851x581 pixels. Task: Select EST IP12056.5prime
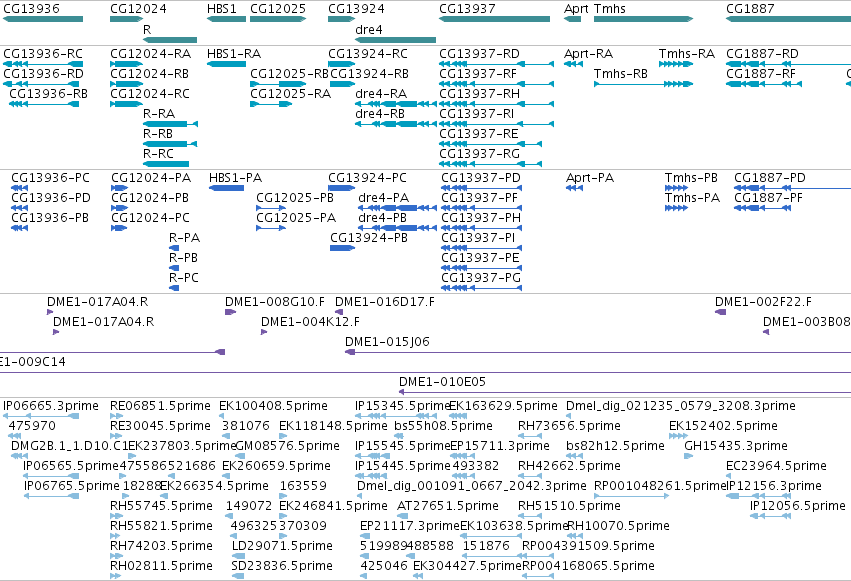[x=771, y=516]
